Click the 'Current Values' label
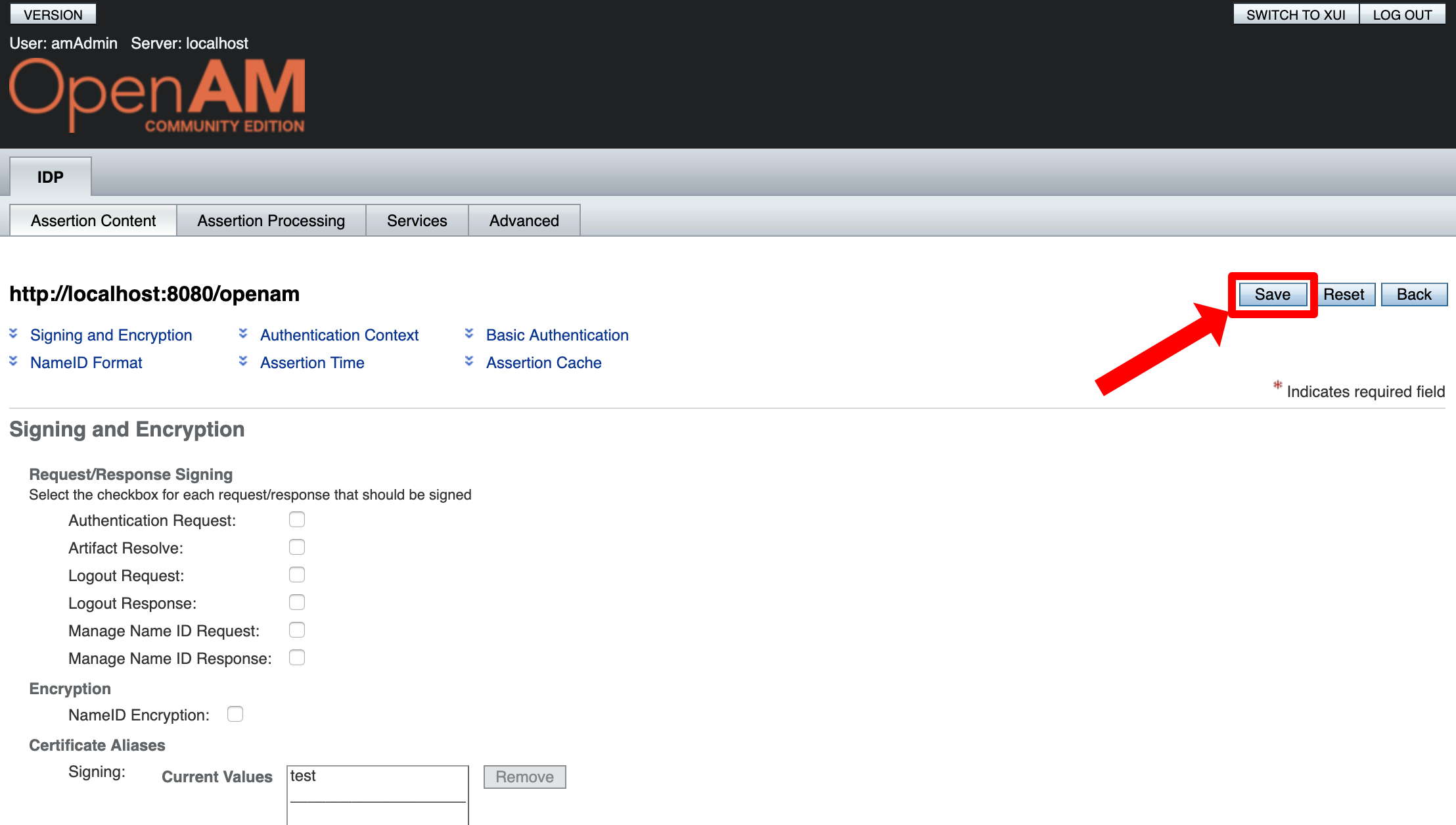 point(217,777)
